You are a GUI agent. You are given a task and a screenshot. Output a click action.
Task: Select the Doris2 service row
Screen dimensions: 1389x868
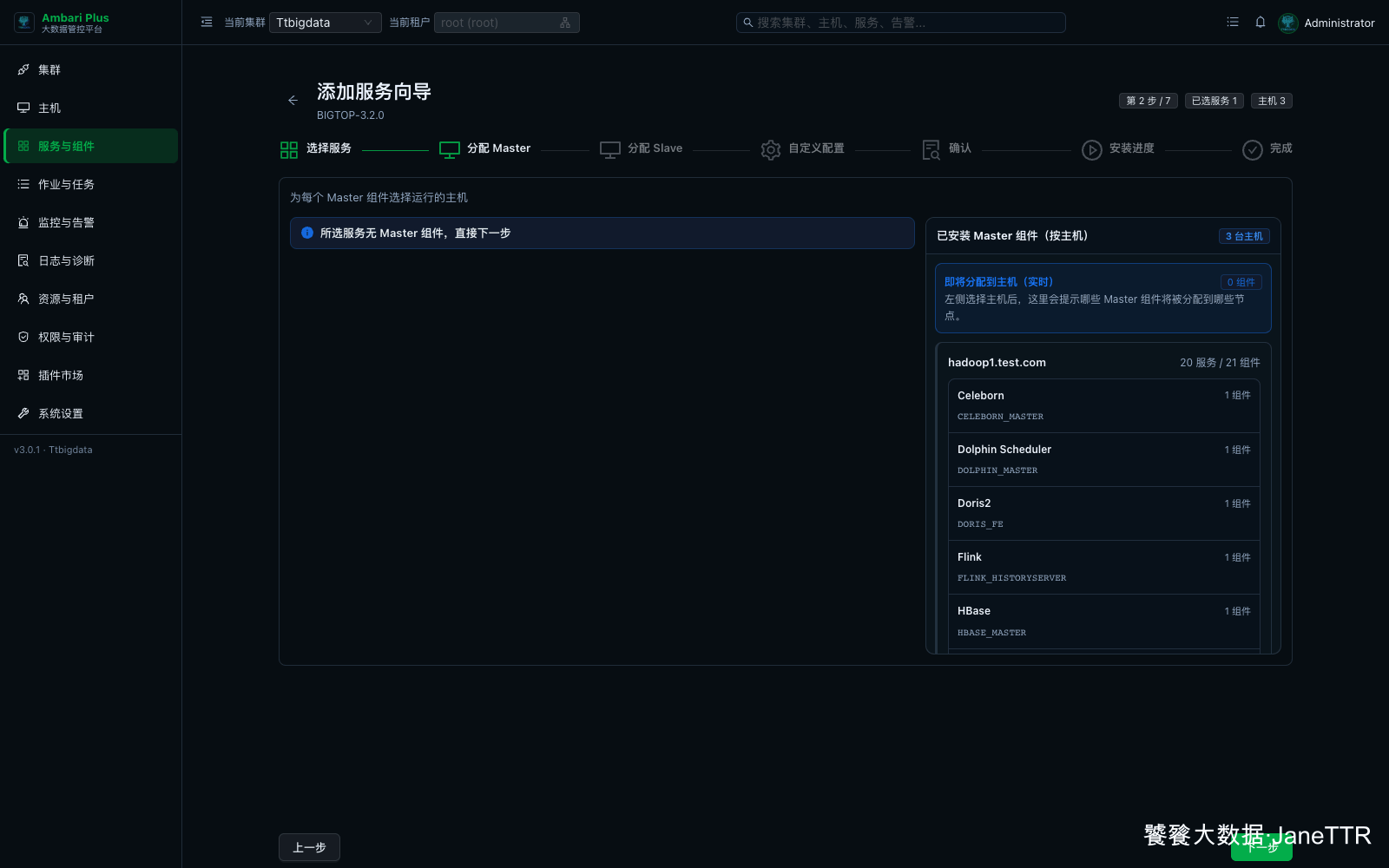tap(1103, 513)
